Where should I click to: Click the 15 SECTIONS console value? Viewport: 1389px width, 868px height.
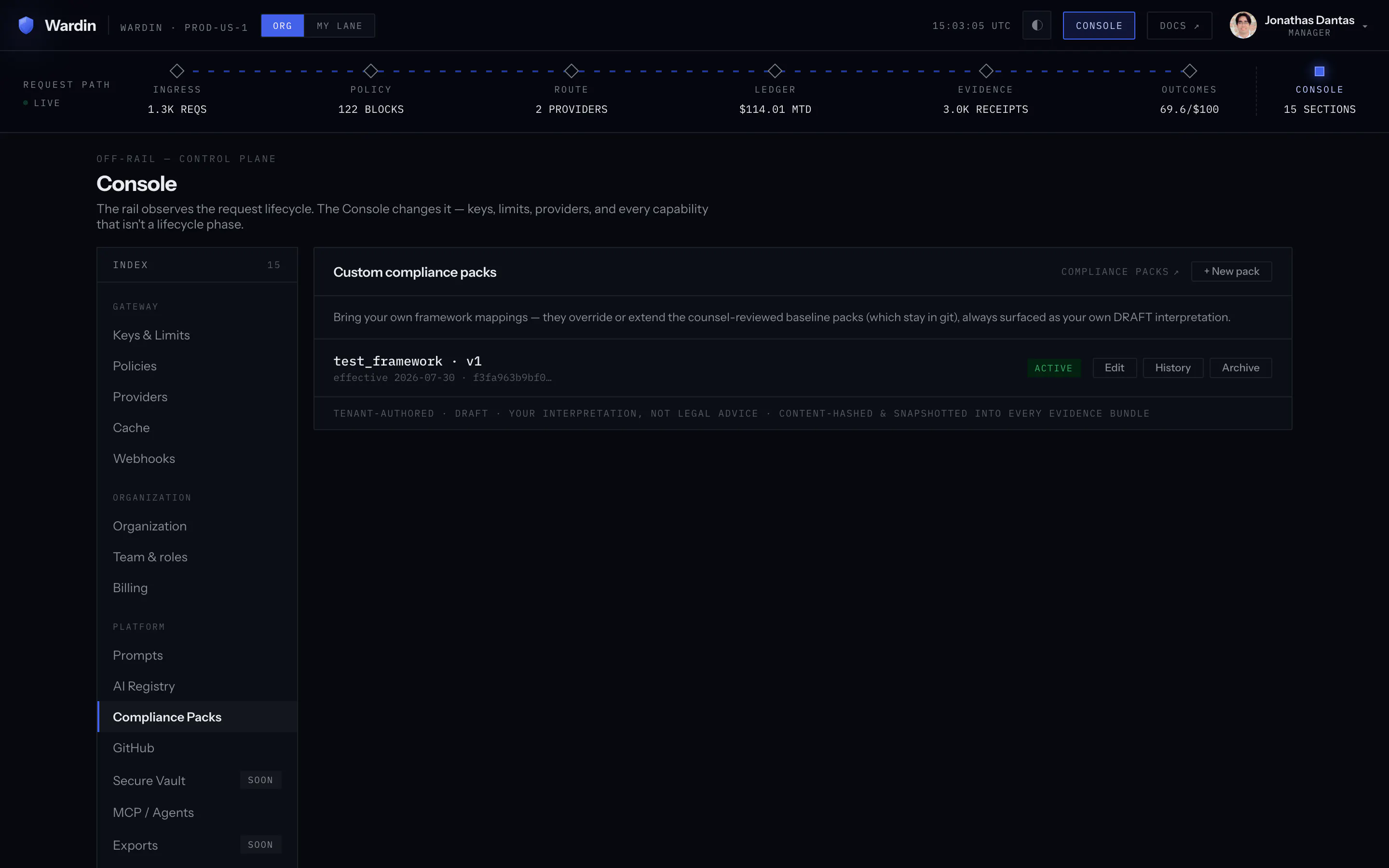click(x=1319, y=109)
